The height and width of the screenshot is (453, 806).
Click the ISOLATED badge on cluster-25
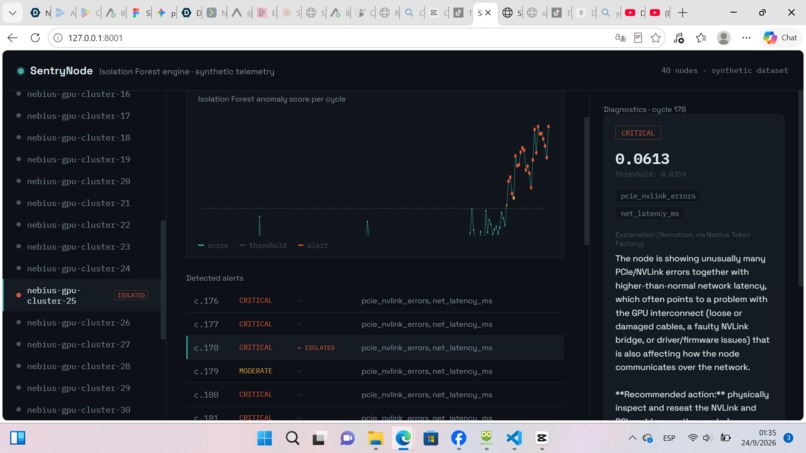[x=131, y=295]
